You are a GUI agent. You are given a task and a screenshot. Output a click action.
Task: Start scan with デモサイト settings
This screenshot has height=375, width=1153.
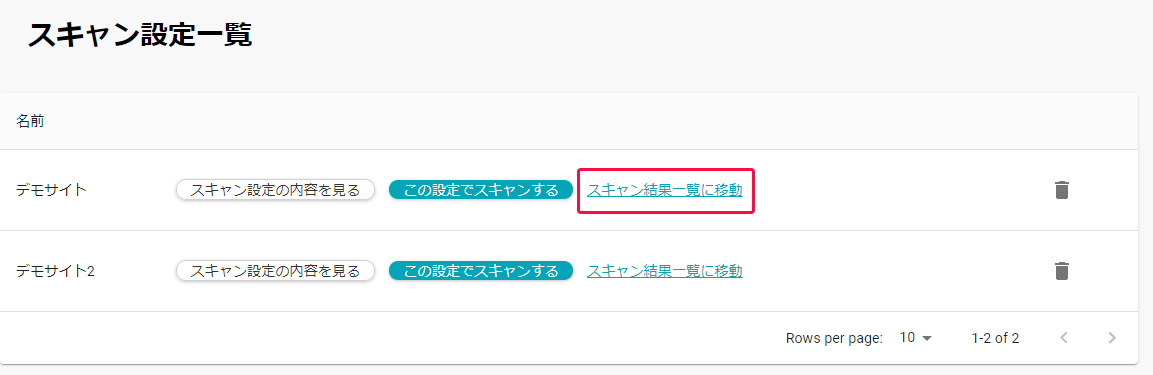(x=481, y=190)
